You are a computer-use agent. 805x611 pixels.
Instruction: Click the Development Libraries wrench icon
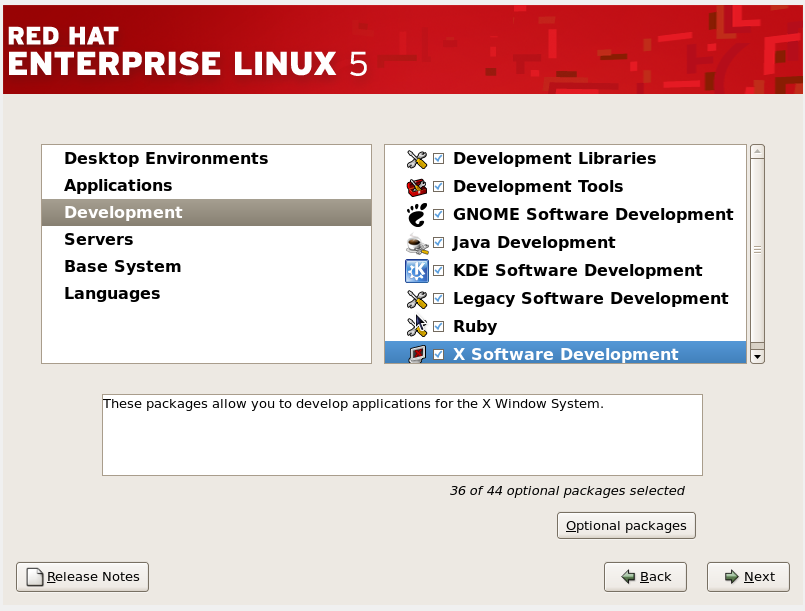click(x=416, y=159)
